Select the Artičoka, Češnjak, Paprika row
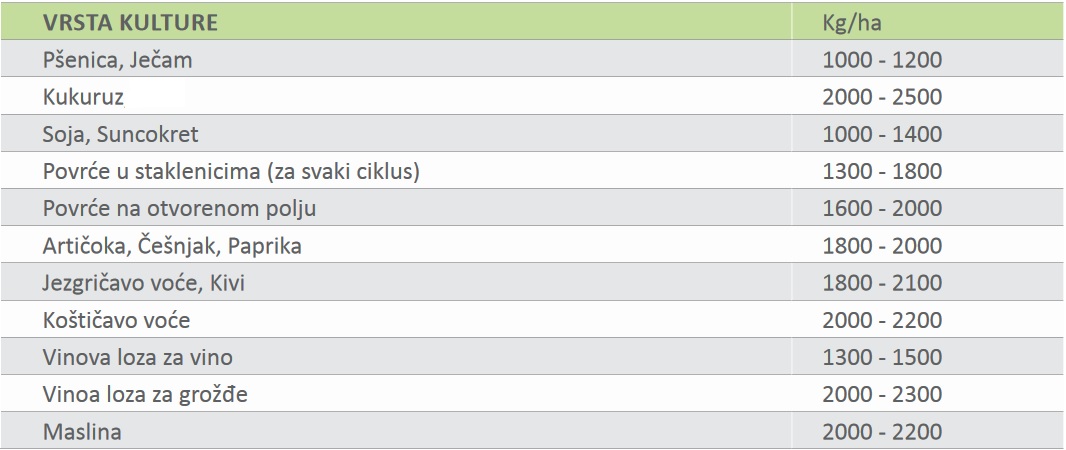 532,245
